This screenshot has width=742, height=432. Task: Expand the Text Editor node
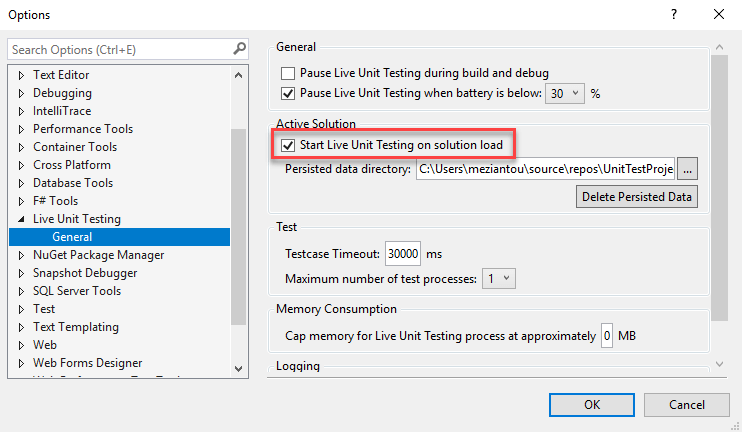coord(21,75)
